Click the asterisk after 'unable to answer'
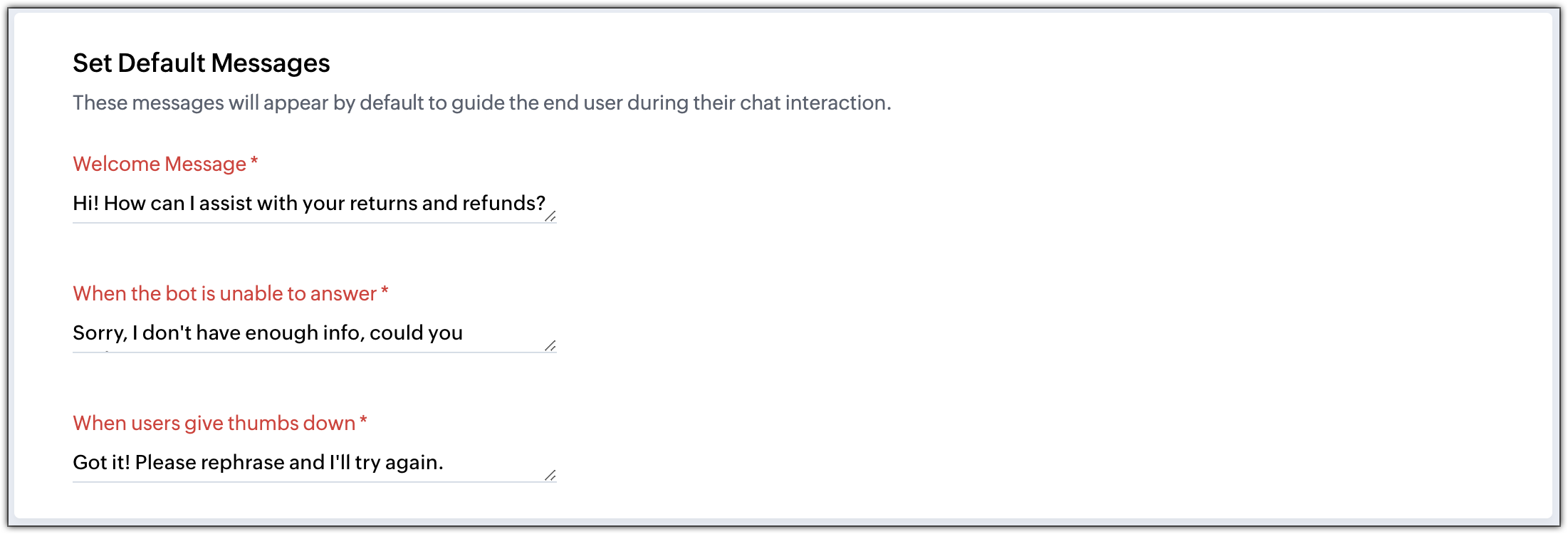Viewport: 1568px width, 534px height. [x=385, y=292]
